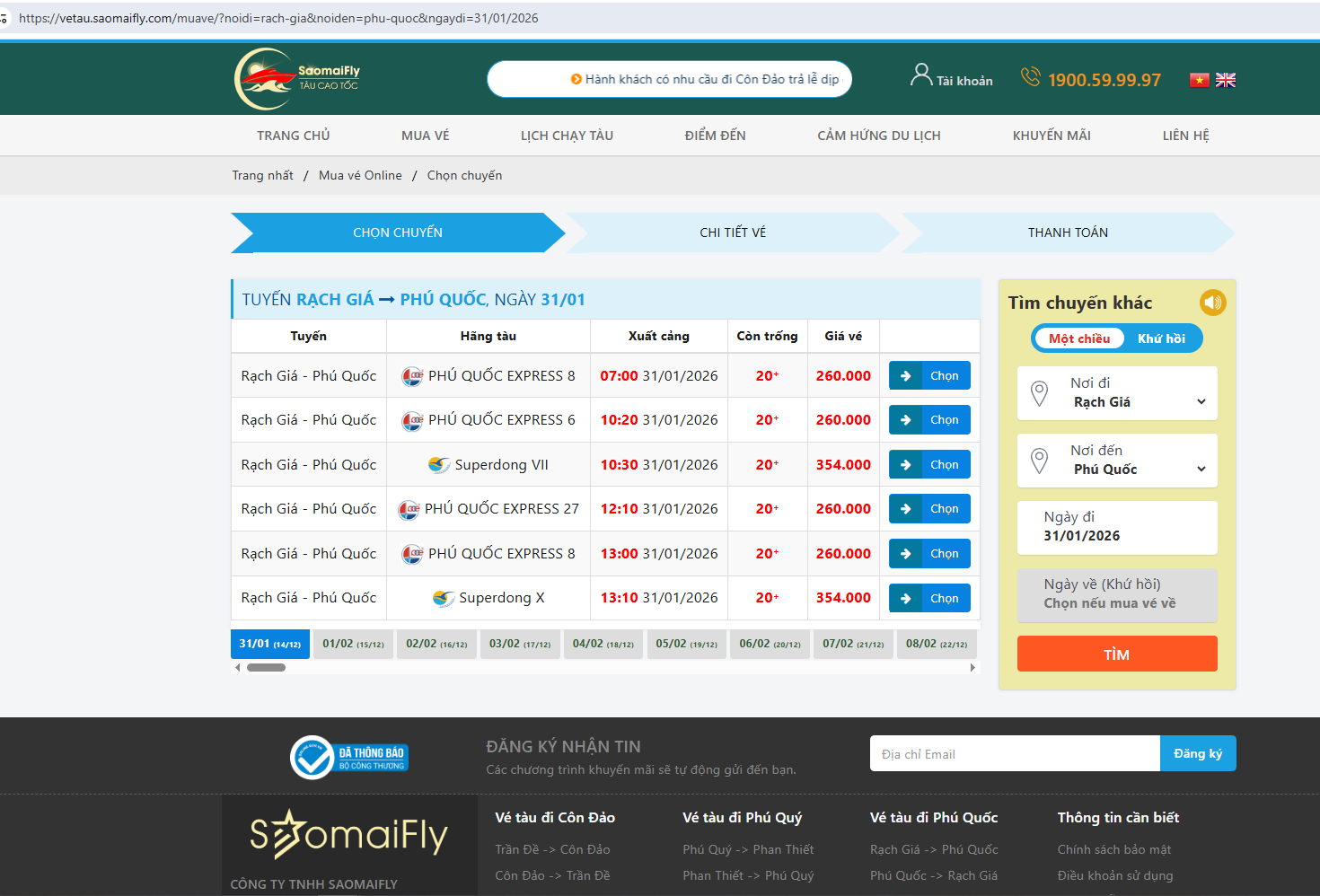Image resolution: width=1320 pixels, height=896 pixels.
Task: Select the Một chiều one-way option
Action: point(1079,338)
